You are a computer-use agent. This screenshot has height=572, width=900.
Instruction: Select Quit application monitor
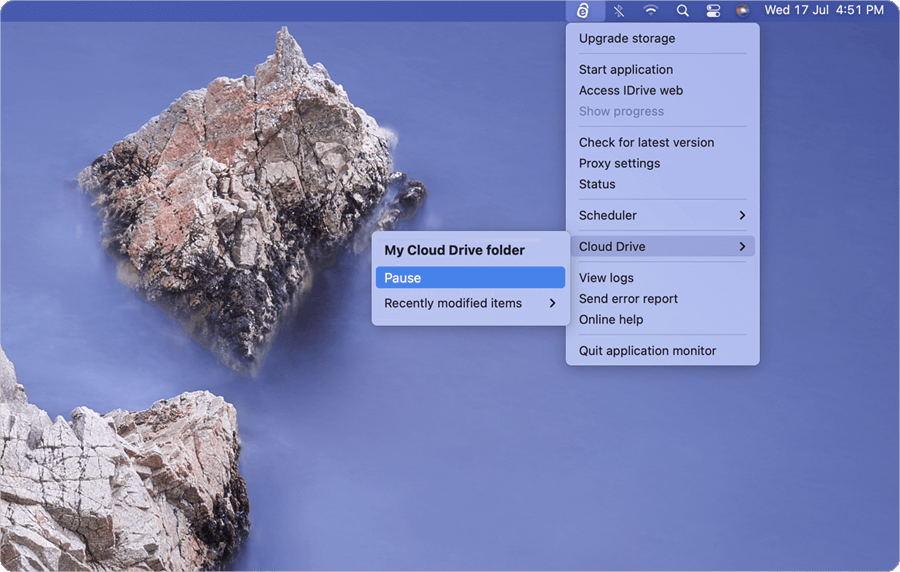(x=662, y=351)
